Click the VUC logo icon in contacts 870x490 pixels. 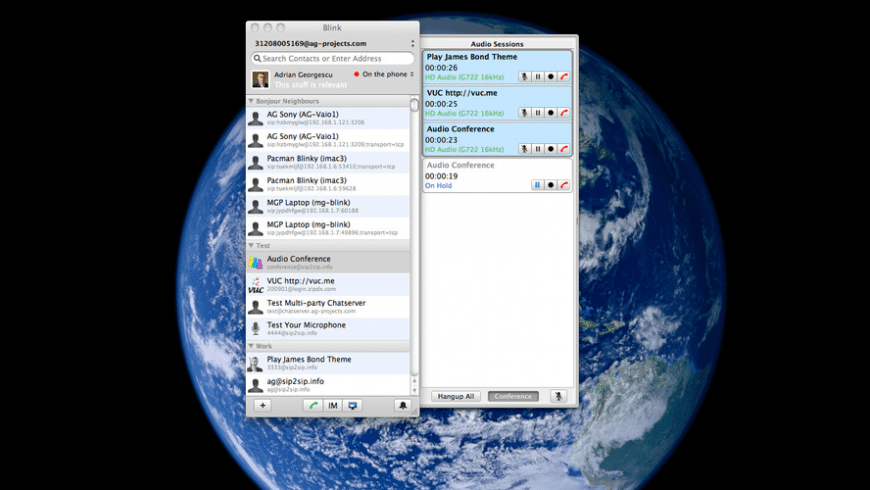coord(255,286)
